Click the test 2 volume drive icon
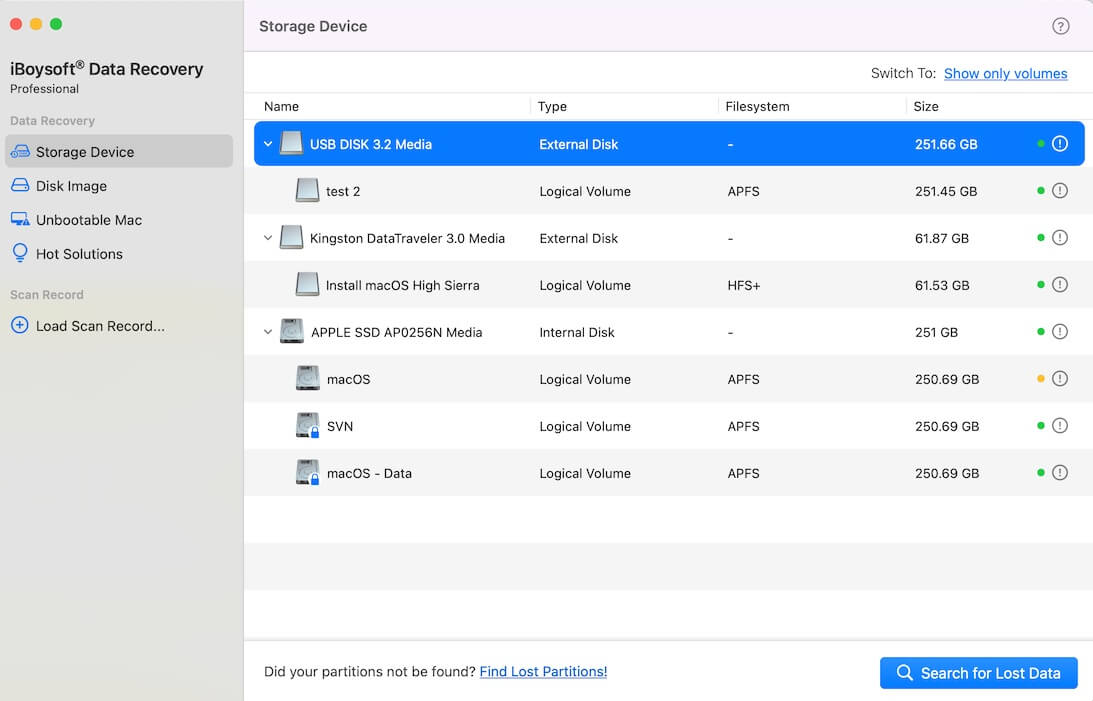The width and height of the screenshot is (1093, 701). point(307,190)
